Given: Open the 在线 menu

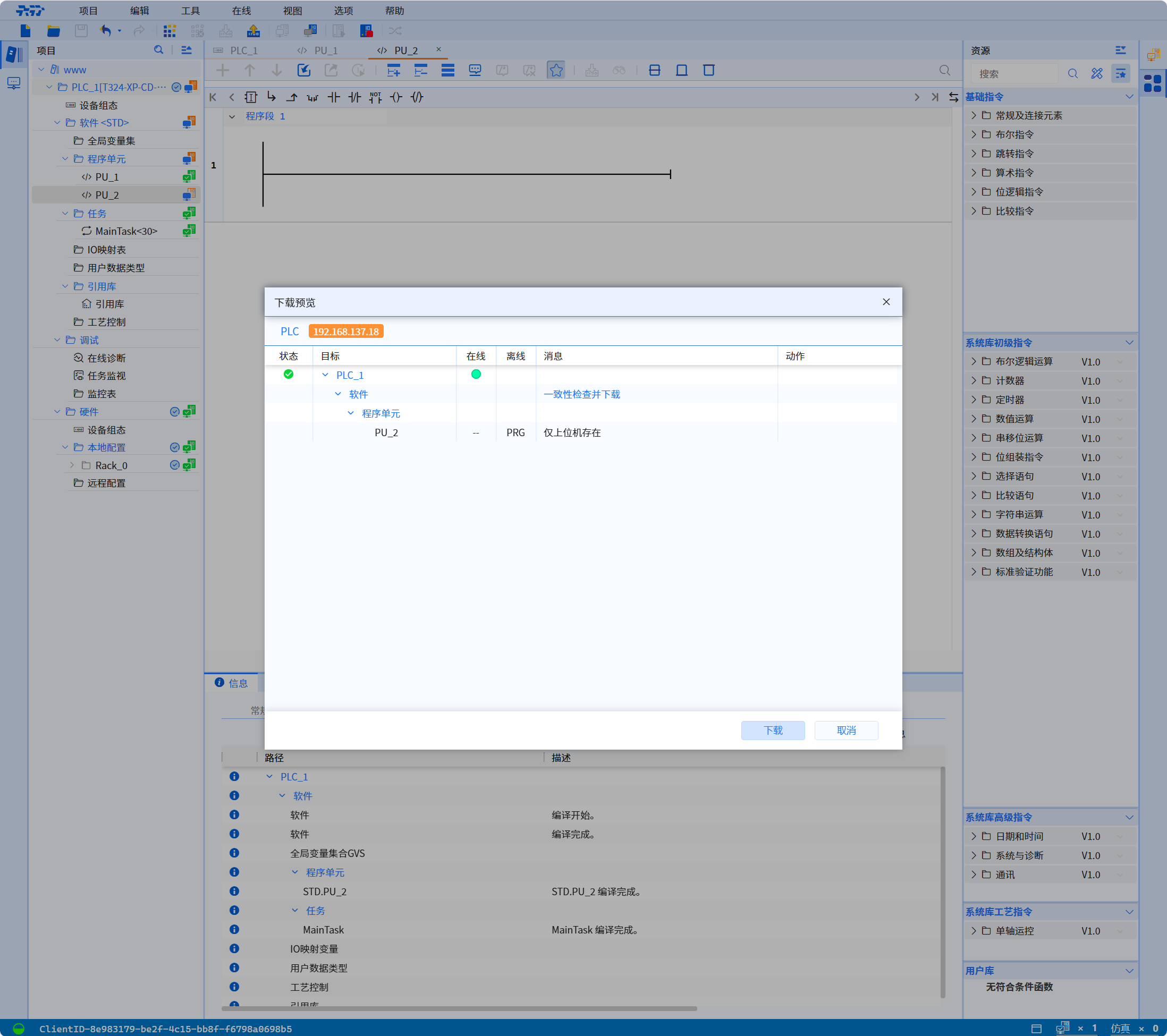Looking at the screenshot, I should (241, 11).
